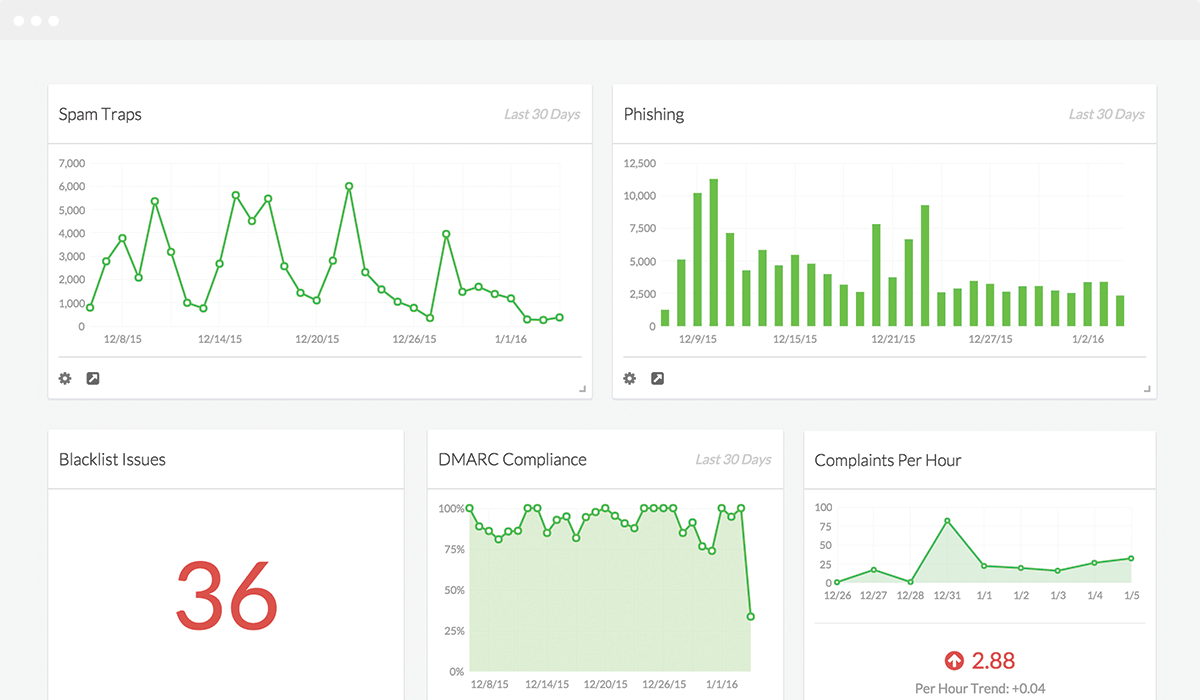Click red upward arrow trend icon
Screen dimensions: 1200x700
coord(954,661)
